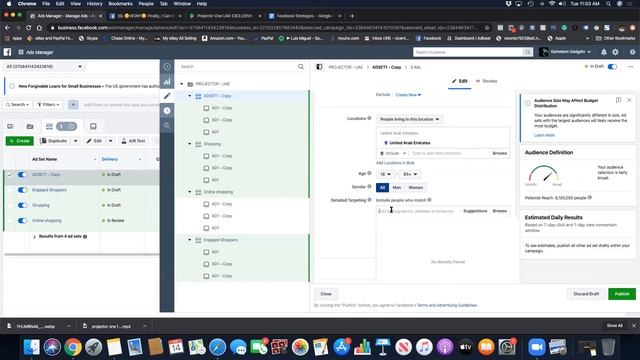
Task: Open the maximum age 65+ dropdown
Action: pyautogui.click(x=410, y=174)
